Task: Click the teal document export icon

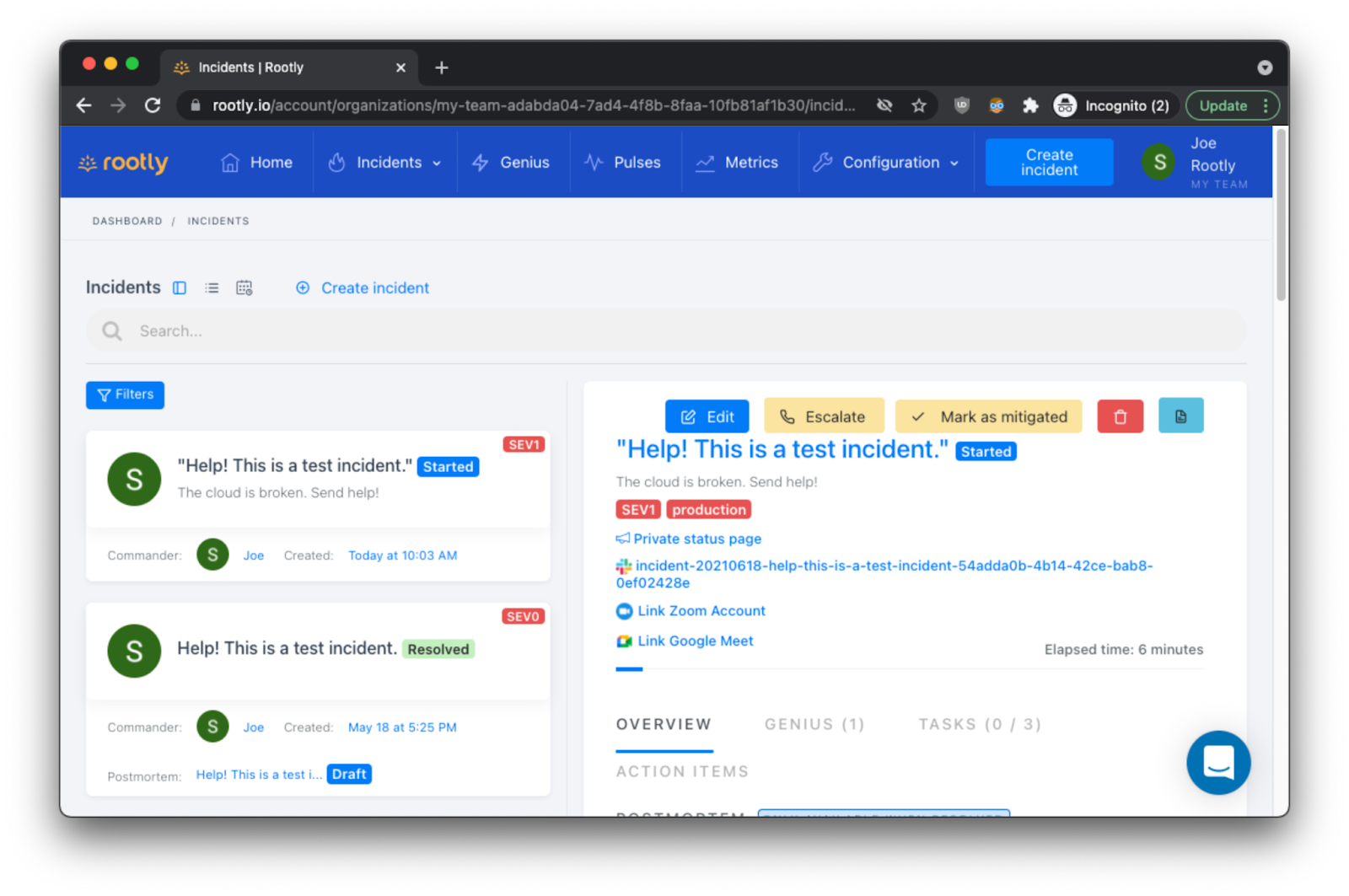Action: click(1180, 416)
